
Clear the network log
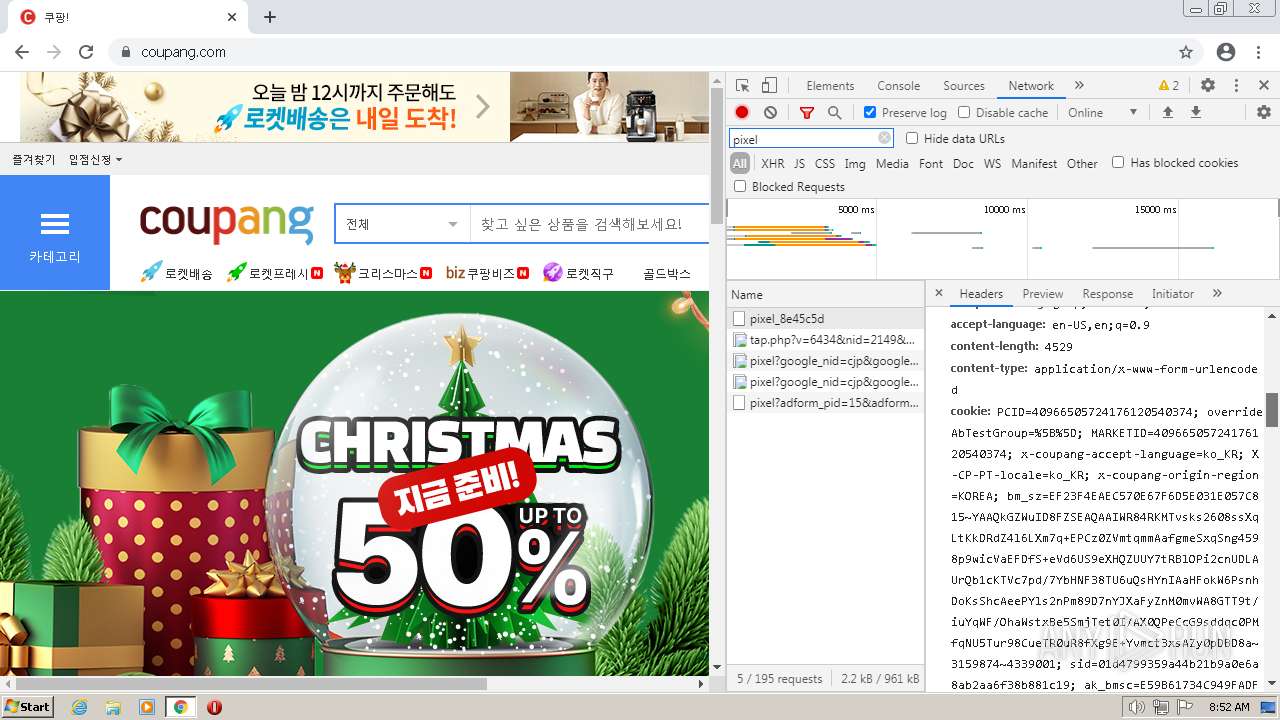coord(770,113)
